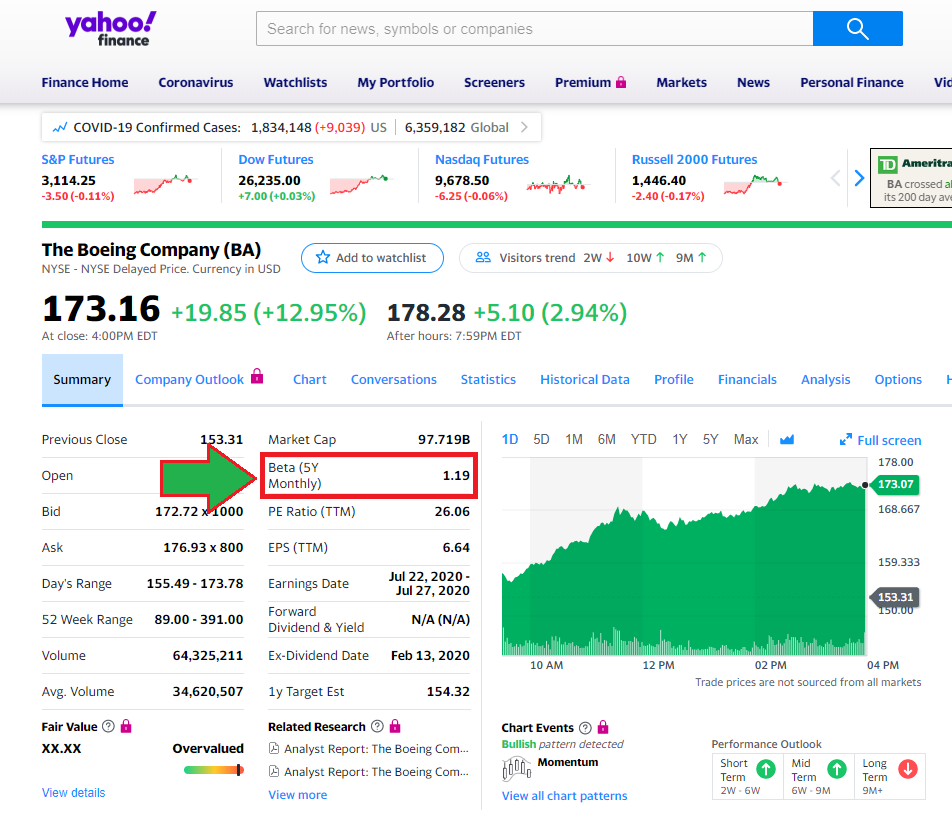Open Dow Futures link
952x817 pixels.
pos(276,160)
